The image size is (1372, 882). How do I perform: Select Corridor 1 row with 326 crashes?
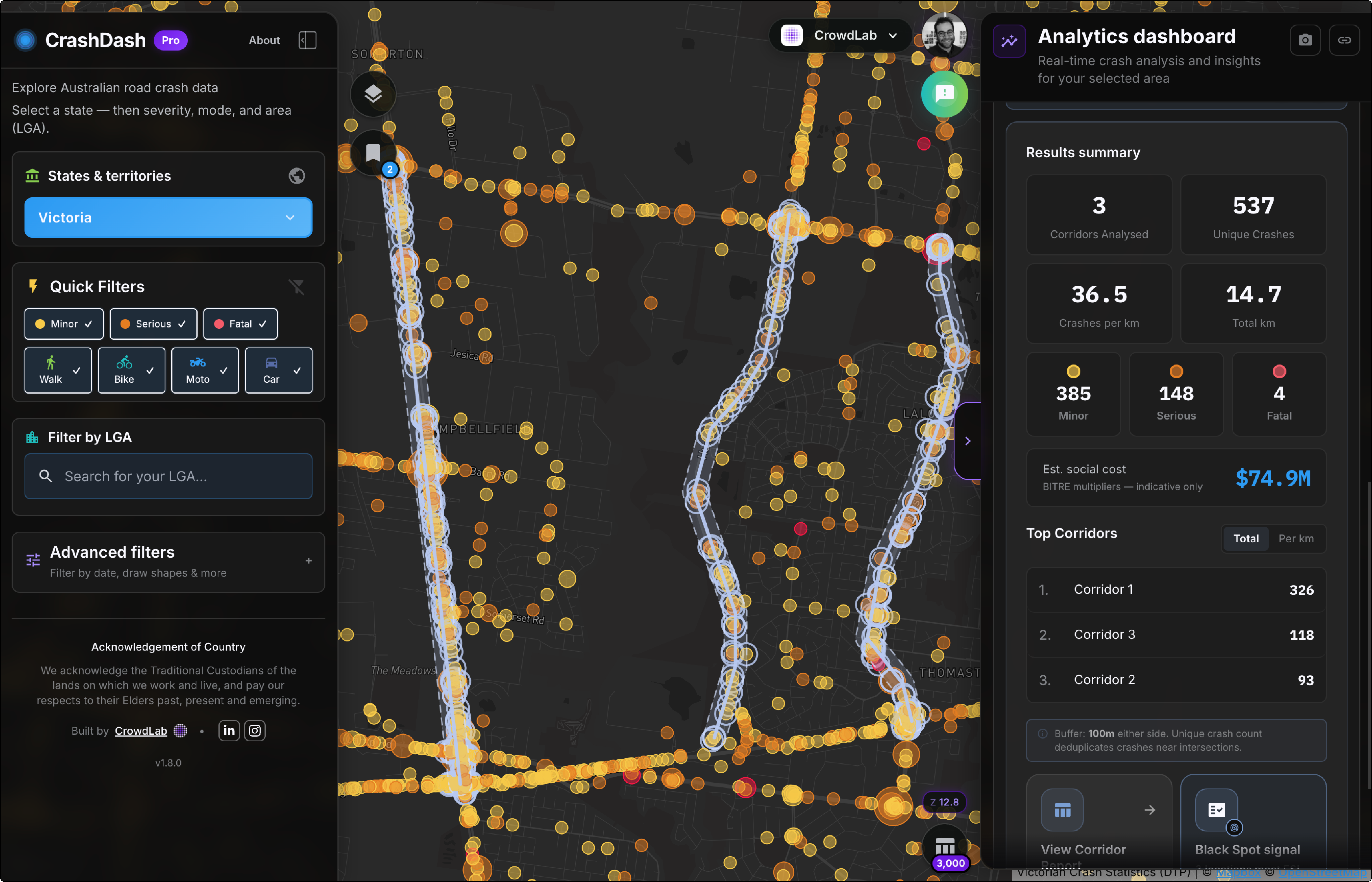(1176, 590)
